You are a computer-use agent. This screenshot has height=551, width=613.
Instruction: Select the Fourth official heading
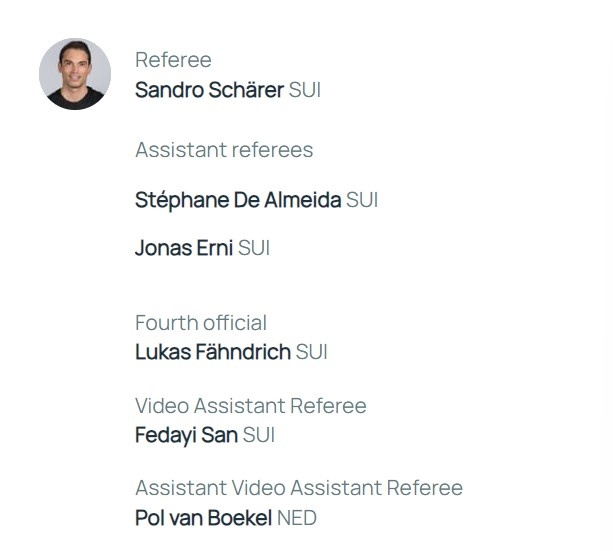coord(201,323)
